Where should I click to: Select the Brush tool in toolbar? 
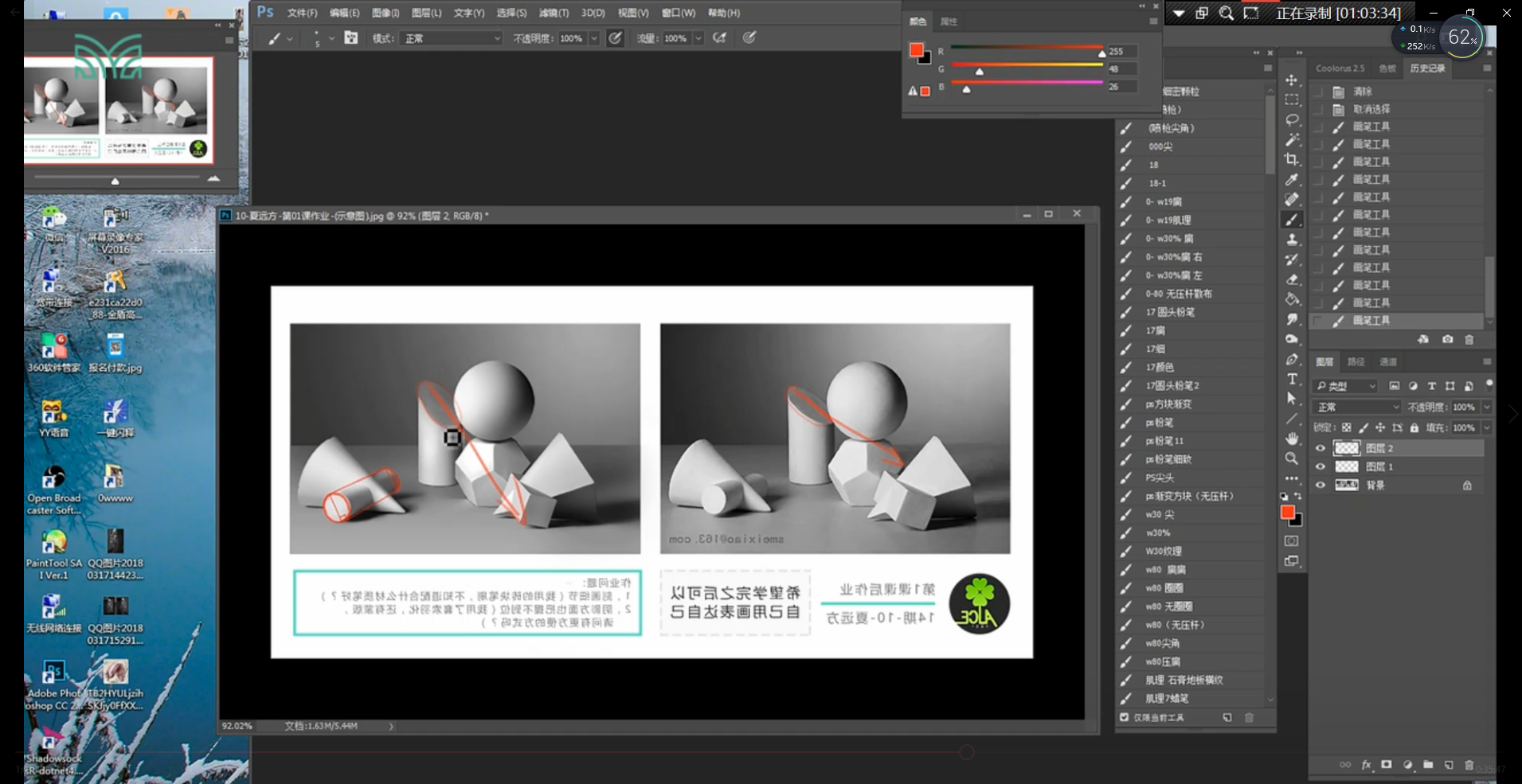(x=1292, y=220)
